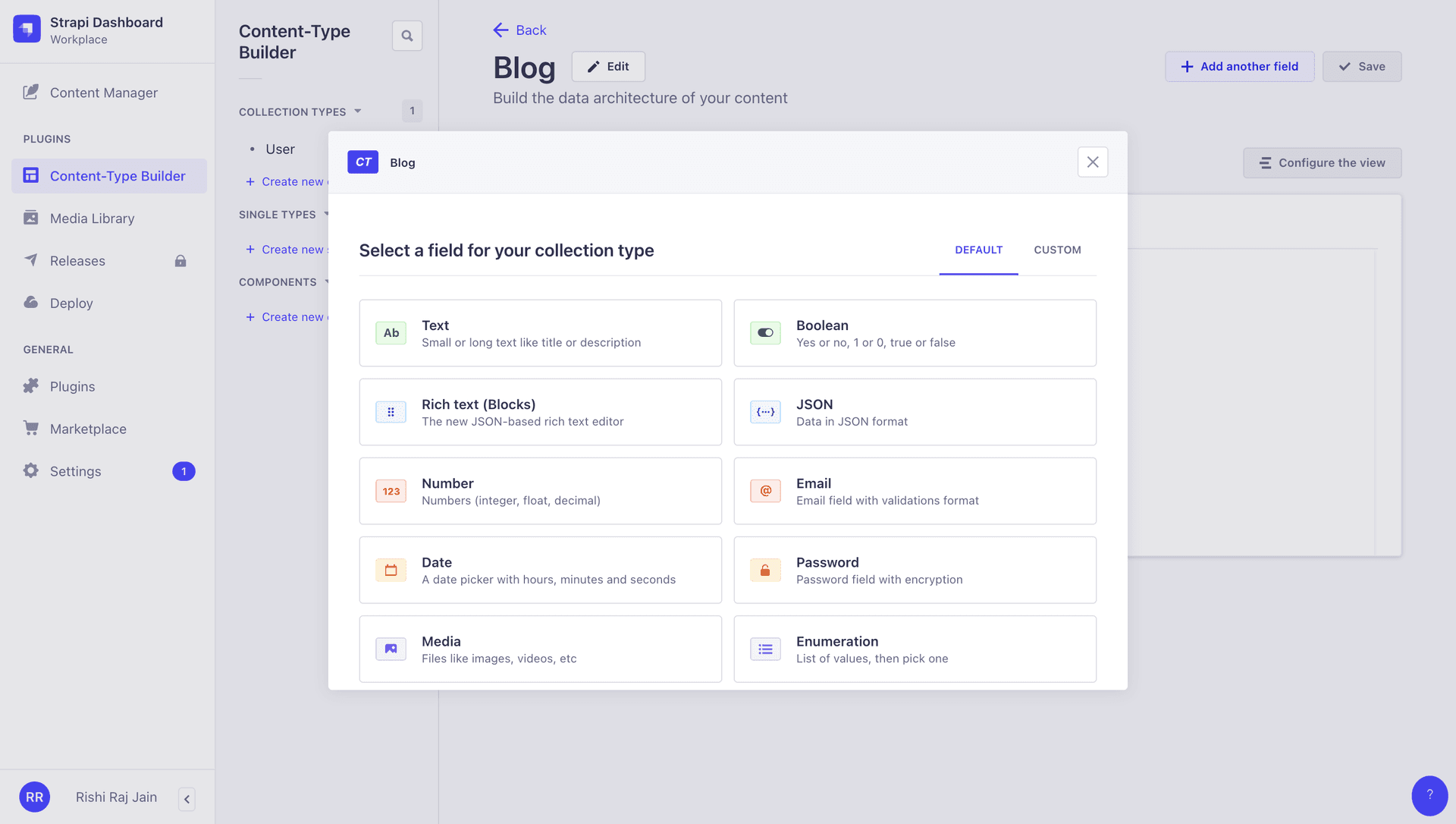Click the search icon in Content-Type Builder

coord(407,36)
